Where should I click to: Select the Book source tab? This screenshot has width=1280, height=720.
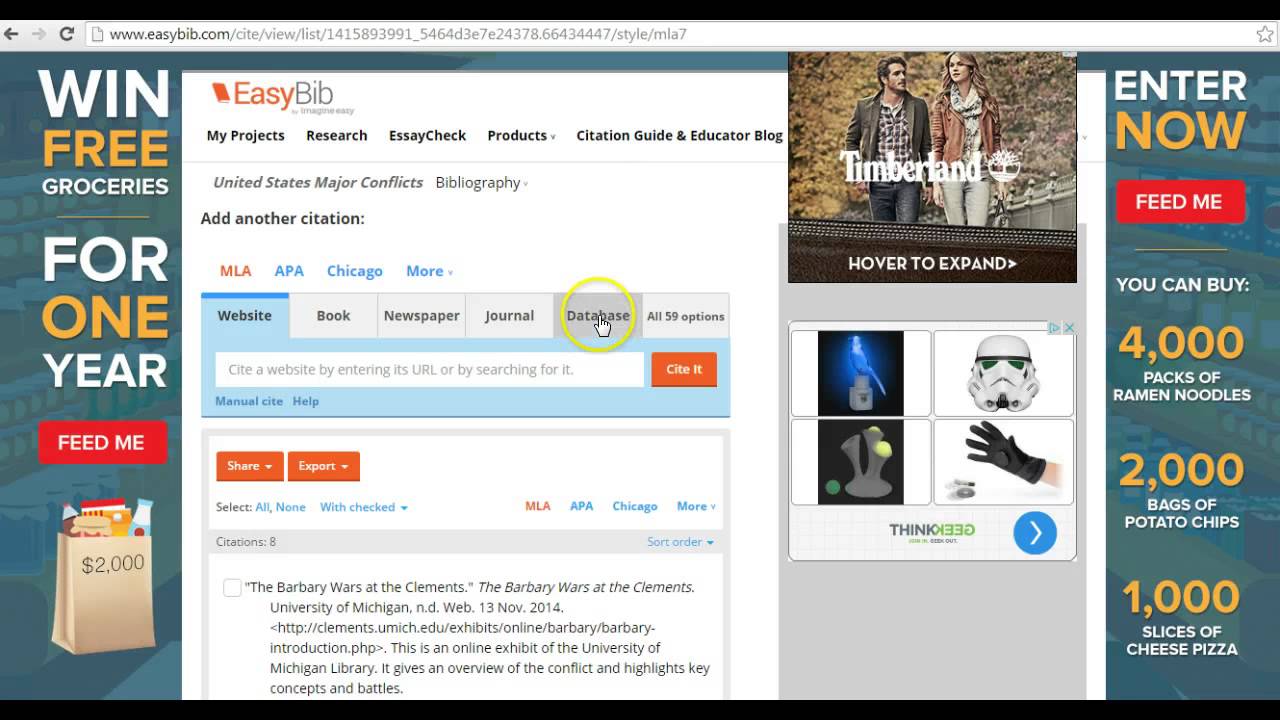point(333,315)
